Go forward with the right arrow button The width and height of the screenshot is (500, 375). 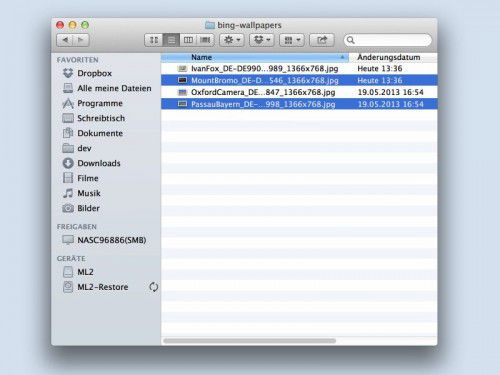[x=81, y=40]
